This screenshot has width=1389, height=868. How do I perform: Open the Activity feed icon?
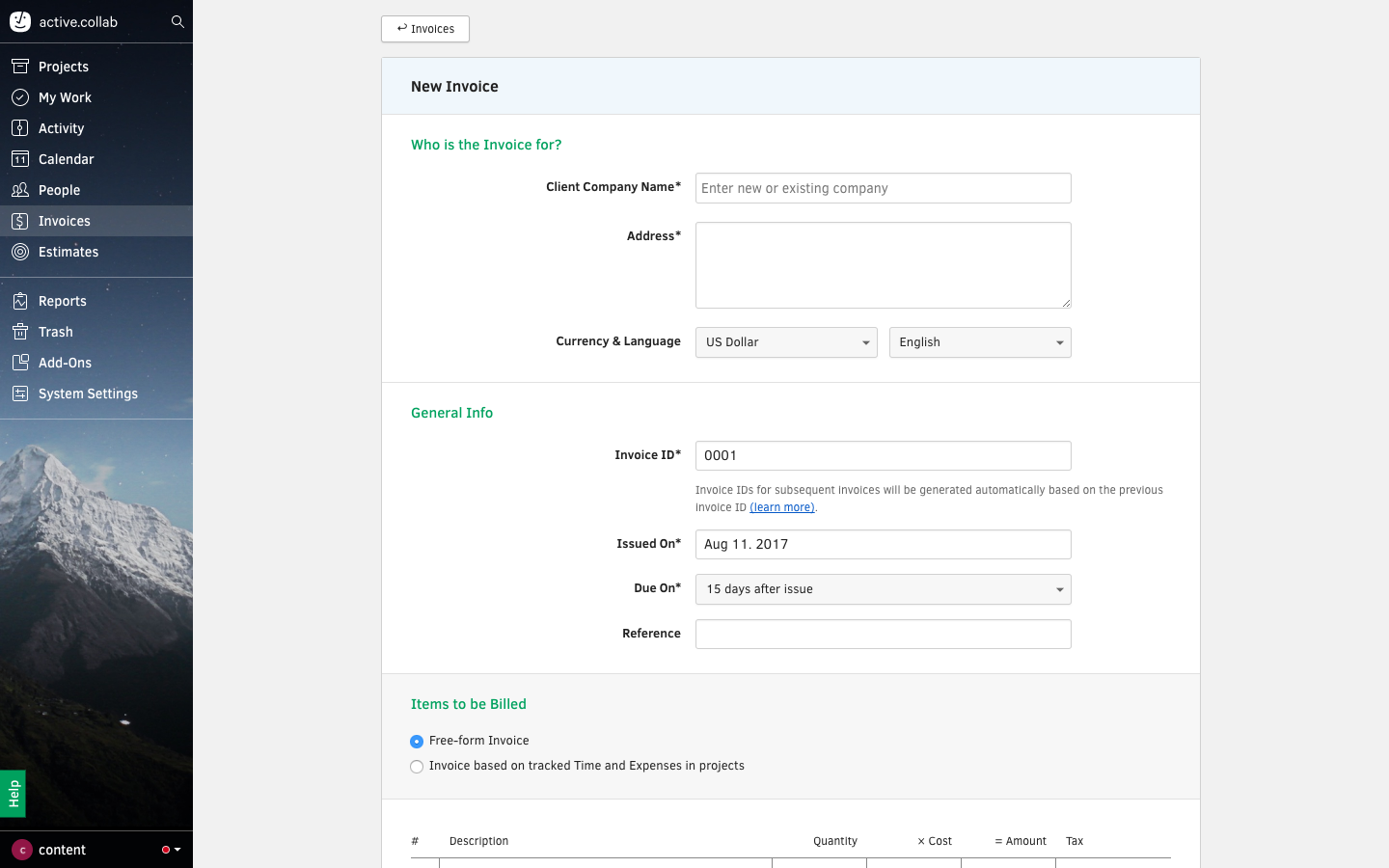(x=20, y=127)
